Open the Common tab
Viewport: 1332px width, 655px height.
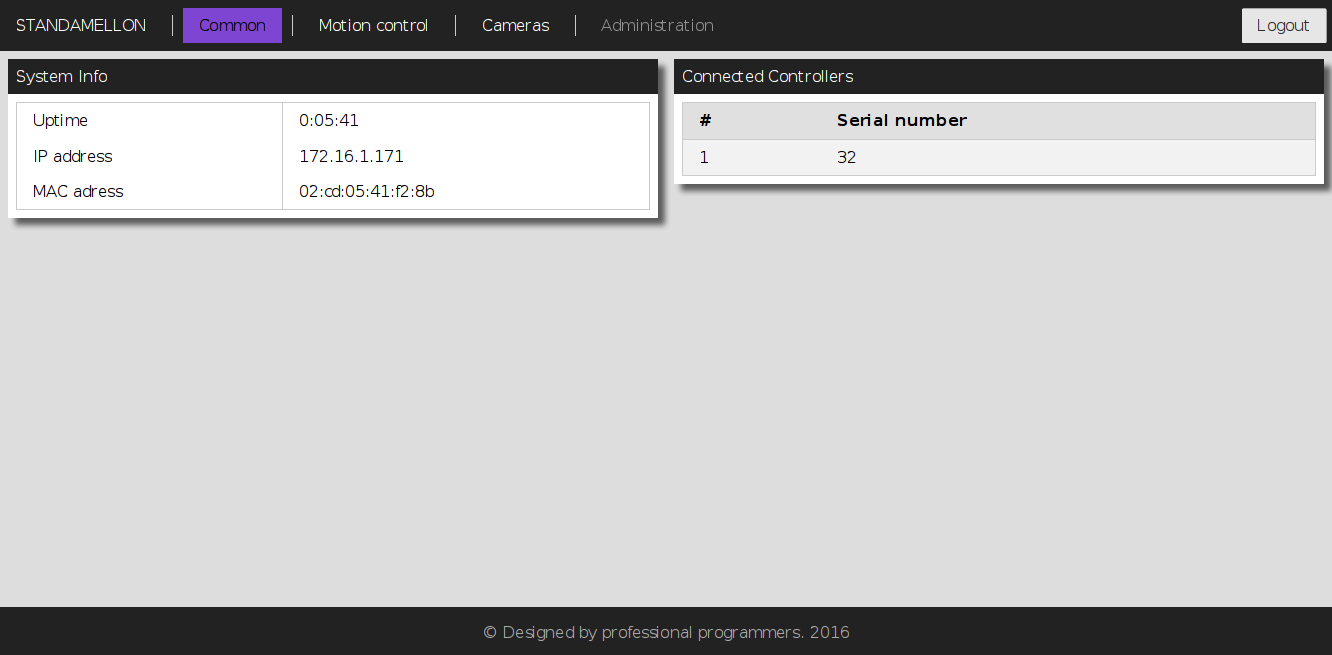tap(232, 26)
